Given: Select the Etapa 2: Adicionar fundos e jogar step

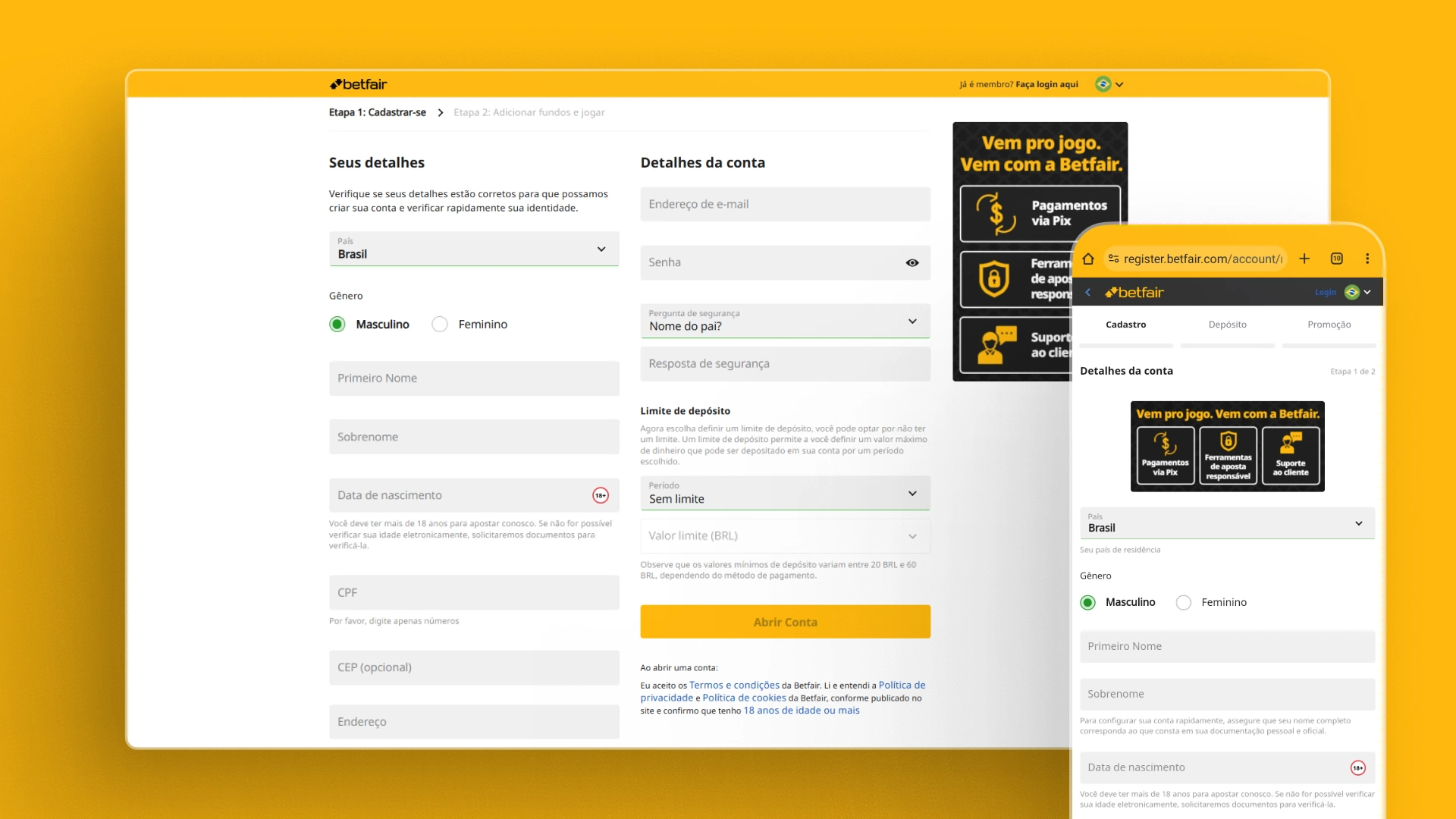Looking at the screenshot, I should pos(529,112).
